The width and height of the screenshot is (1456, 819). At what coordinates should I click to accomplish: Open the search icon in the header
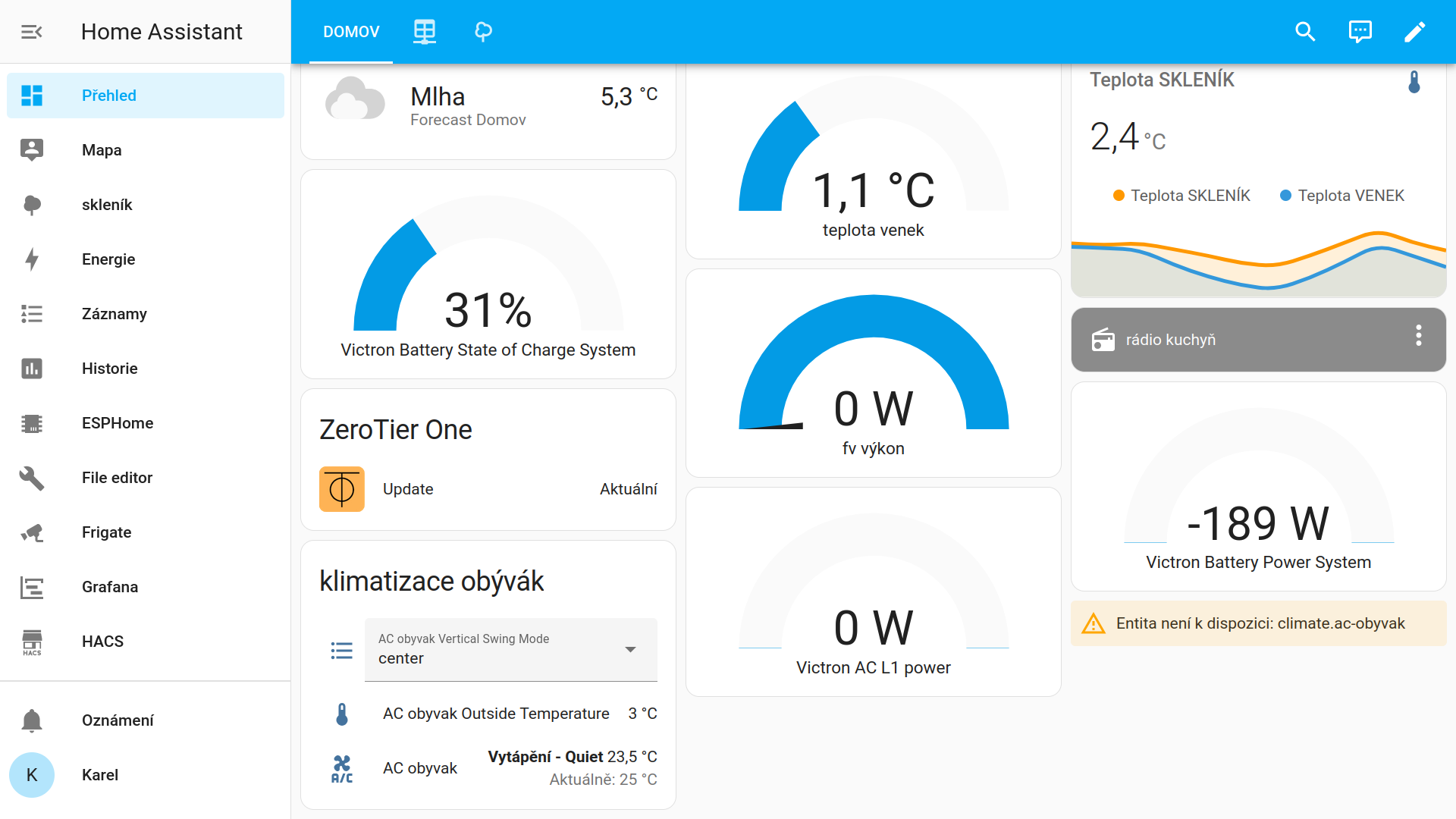(x=1305, y=31)
